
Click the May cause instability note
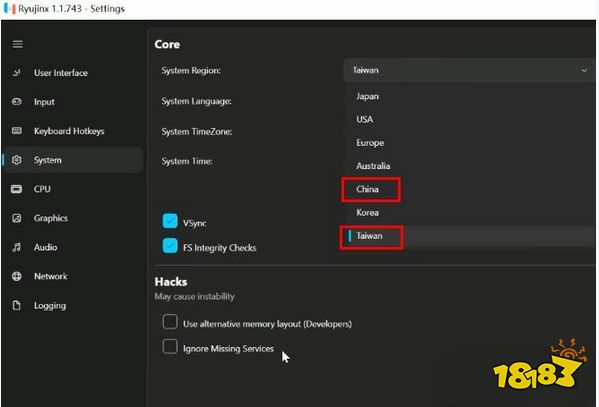point(194,297)
